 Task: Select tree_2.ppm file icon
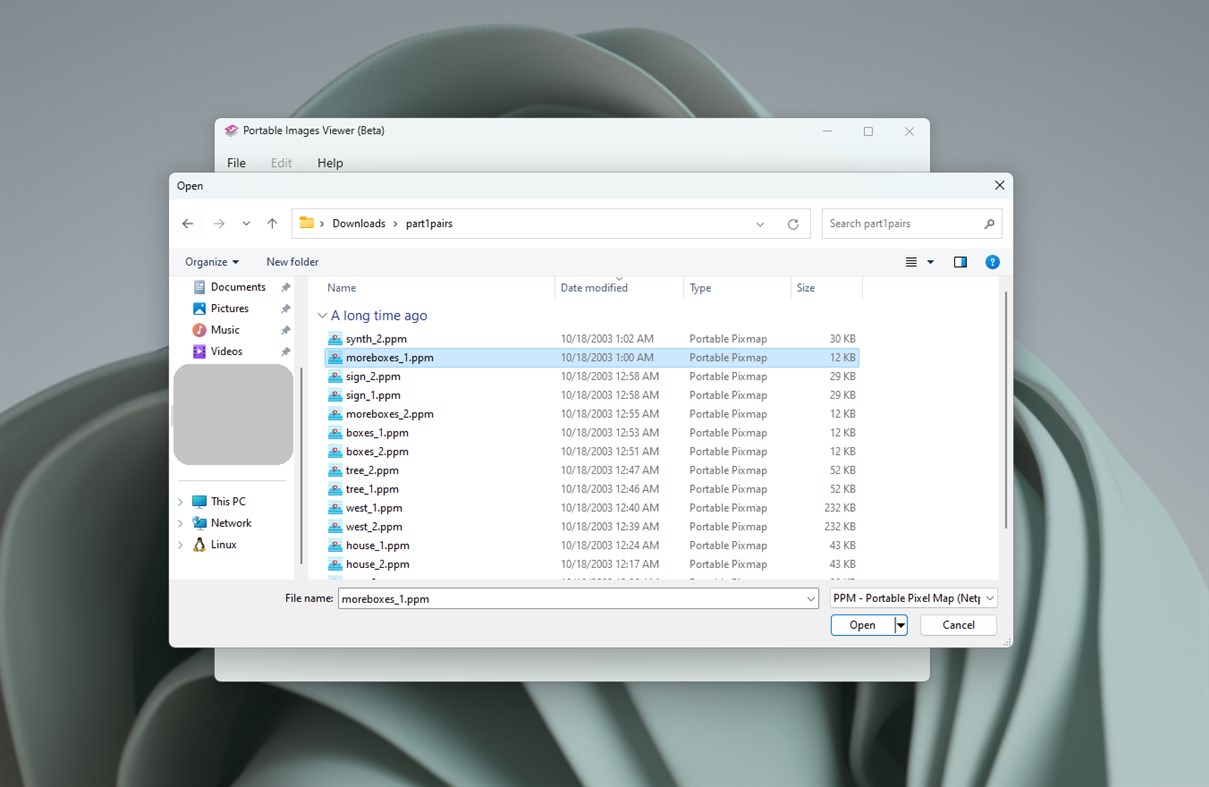coord(336,471)
